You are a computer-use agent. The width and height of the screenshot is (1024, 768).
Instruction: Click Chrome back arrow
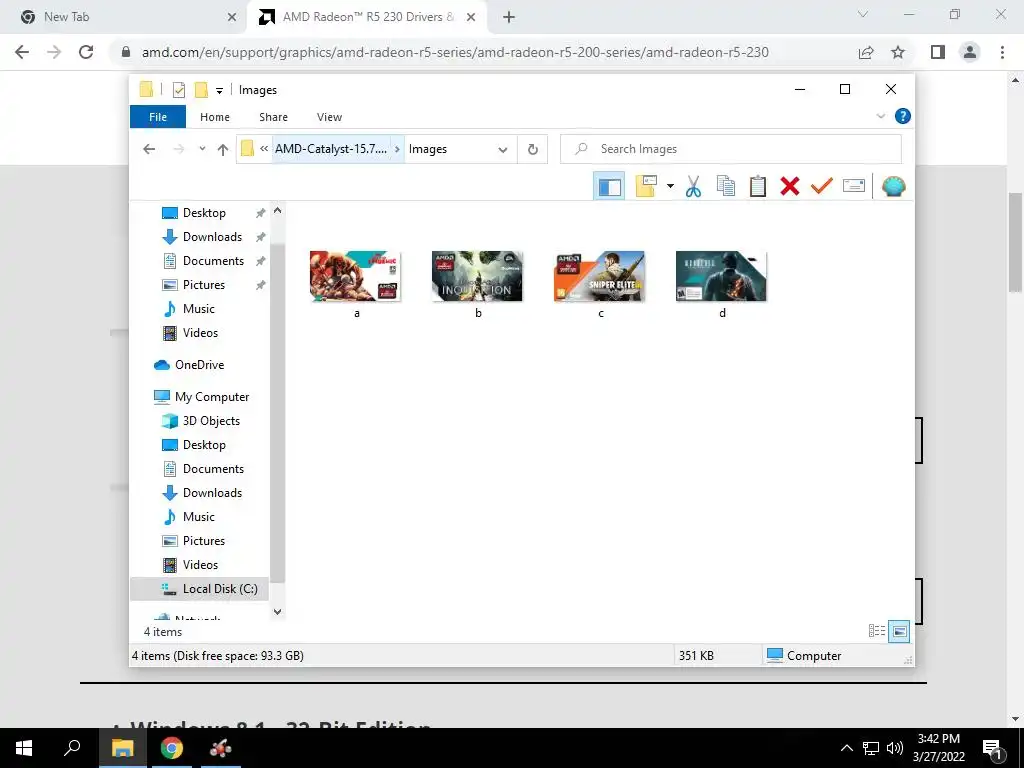(22, 52)
